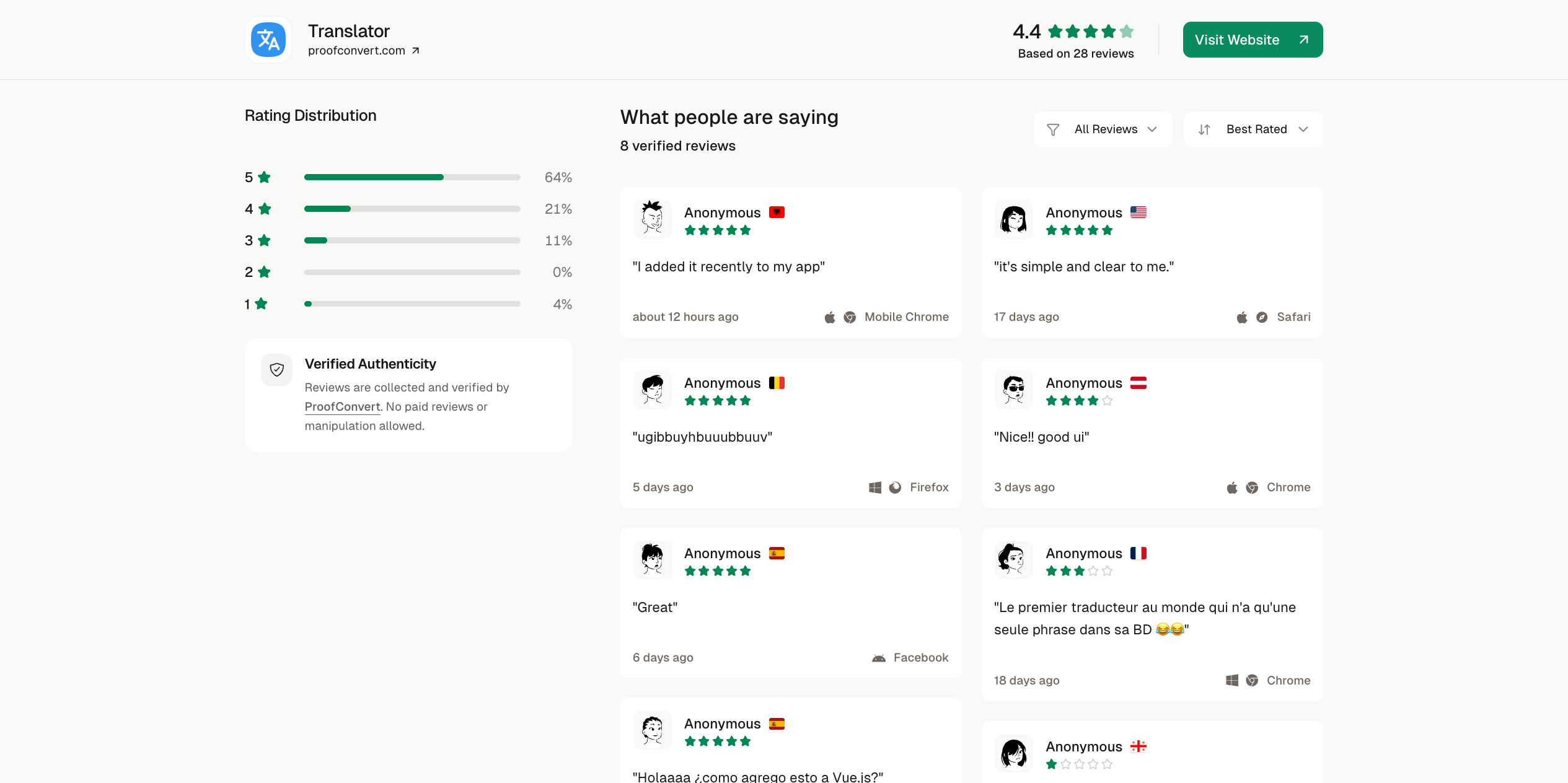Viewport: 1568px width, 783px height.
Task: Click the external link arrow beside proofconvert.com
Action: 416,50
